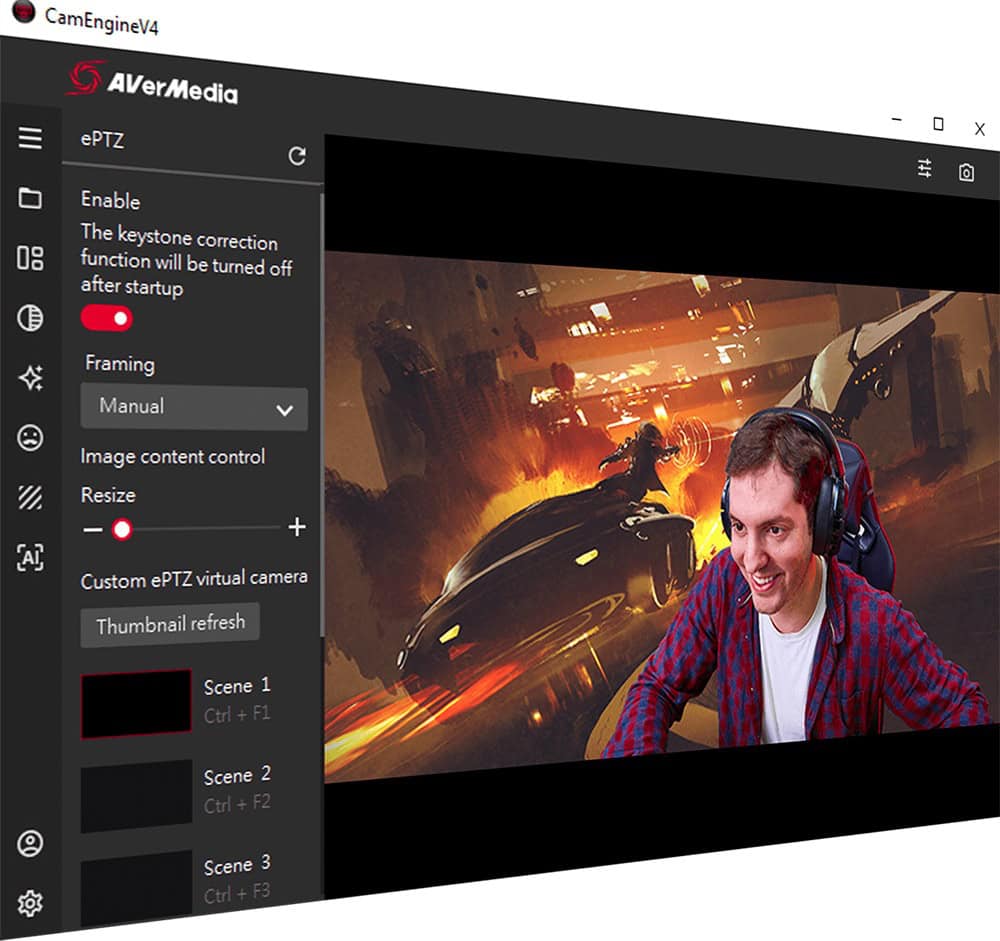Open the Framing dropdown set to Manual
This screenshot has height=941, width=1000.
pyautogui.click(x=194, y=407)
